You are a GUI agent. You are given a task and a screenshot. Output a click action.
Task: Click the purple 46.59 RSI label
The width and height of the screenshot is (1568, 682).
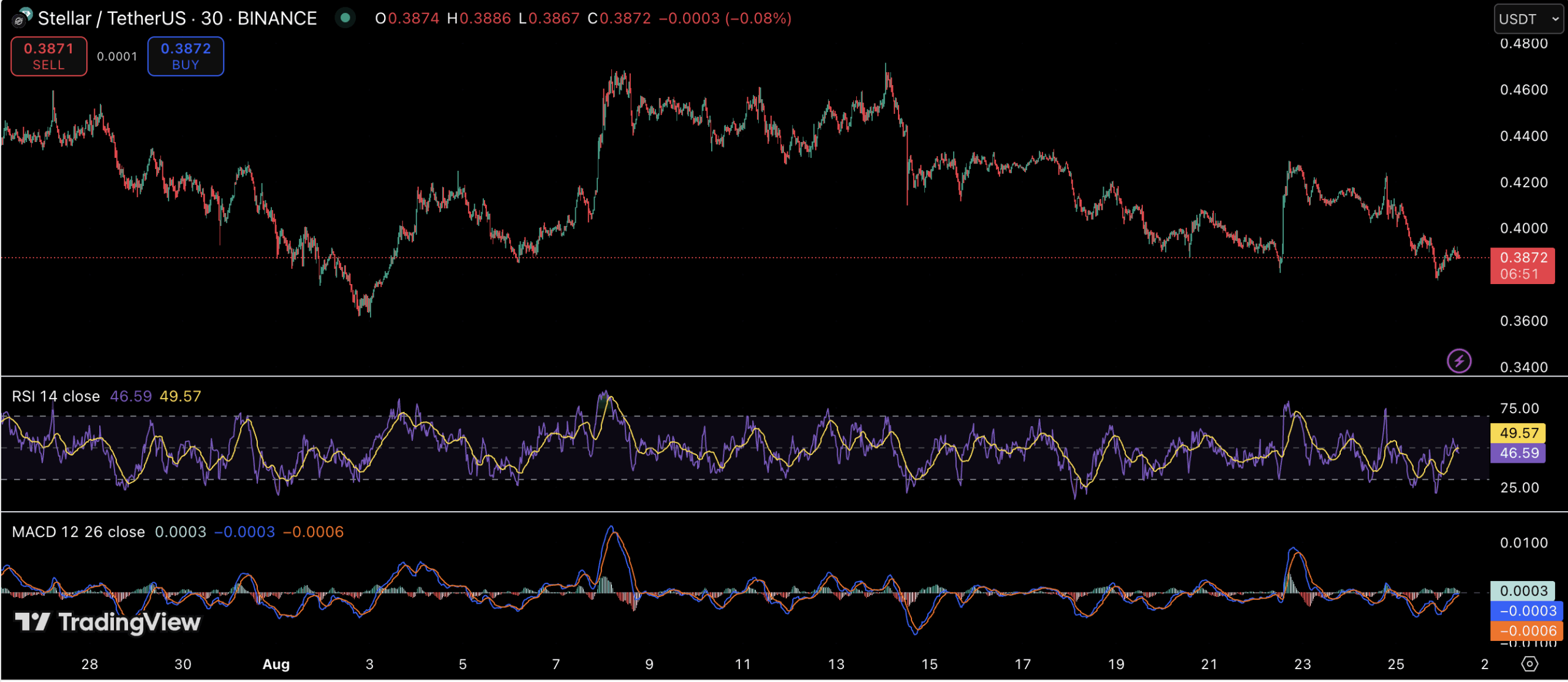[1518, 453]
